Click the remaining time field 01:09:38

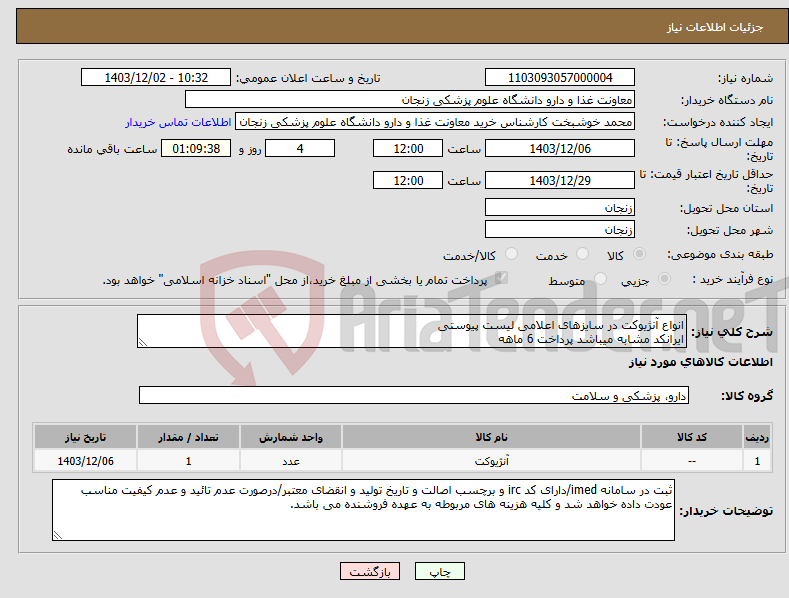point(196,148)
